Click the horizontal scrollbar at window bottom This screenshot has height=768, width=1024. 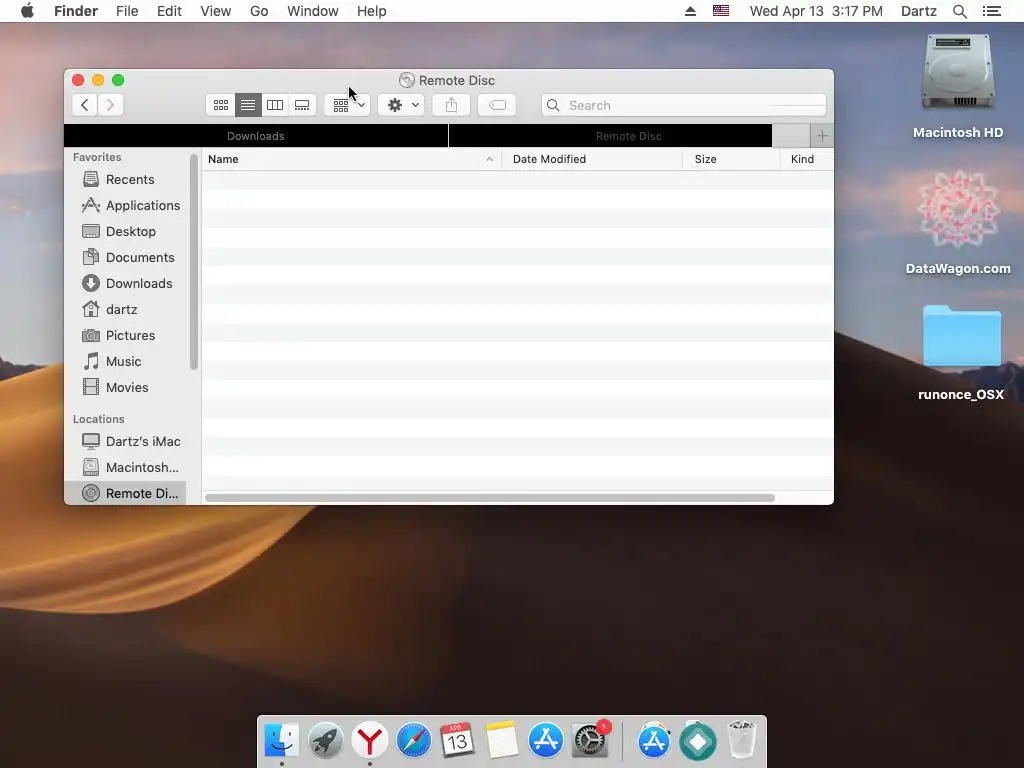coord(490,498)
